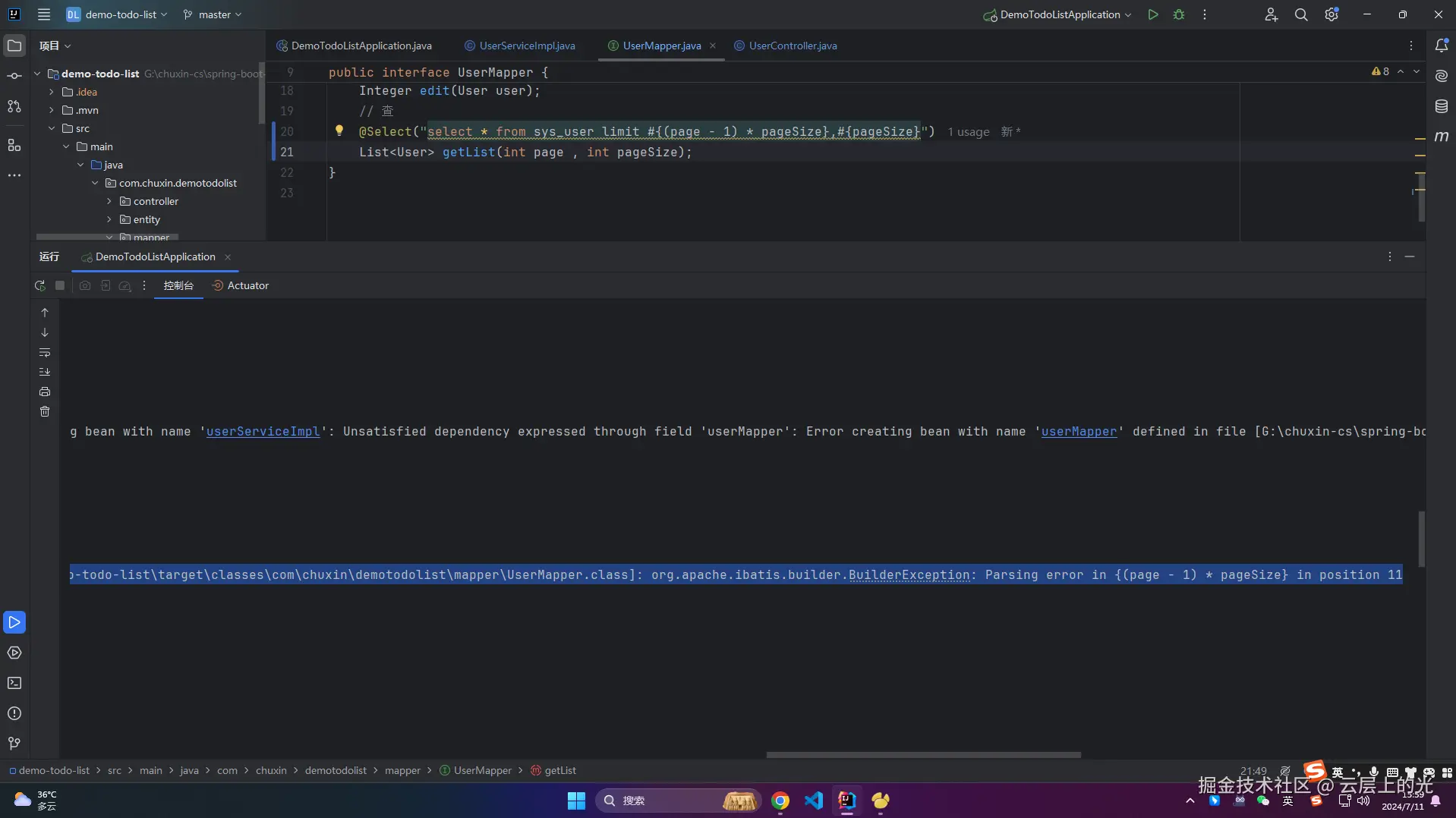The image size is (1456, 818).
Task: Open the Terminal tool window
Action: (14, 683)
